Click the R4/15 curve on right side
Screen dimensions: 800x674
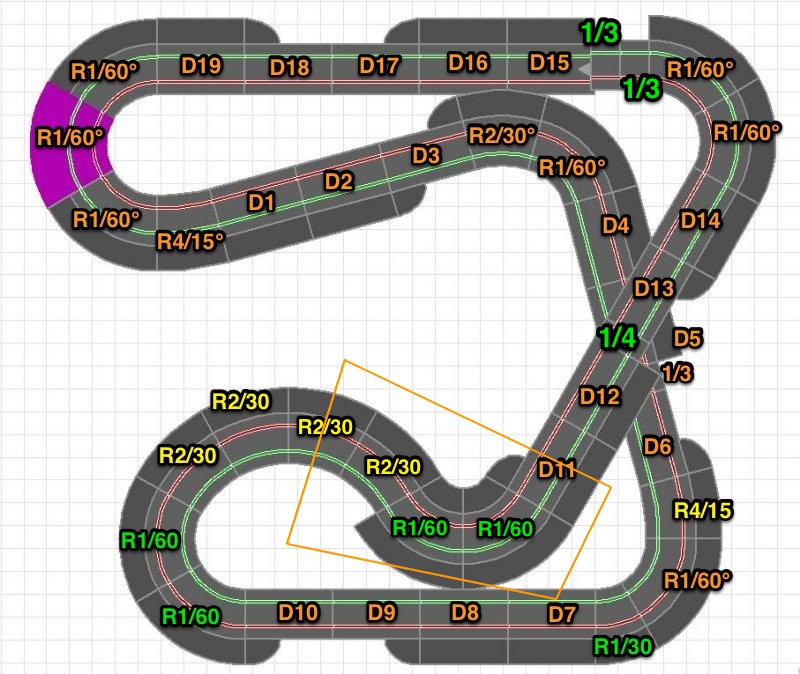pos(703,510)
